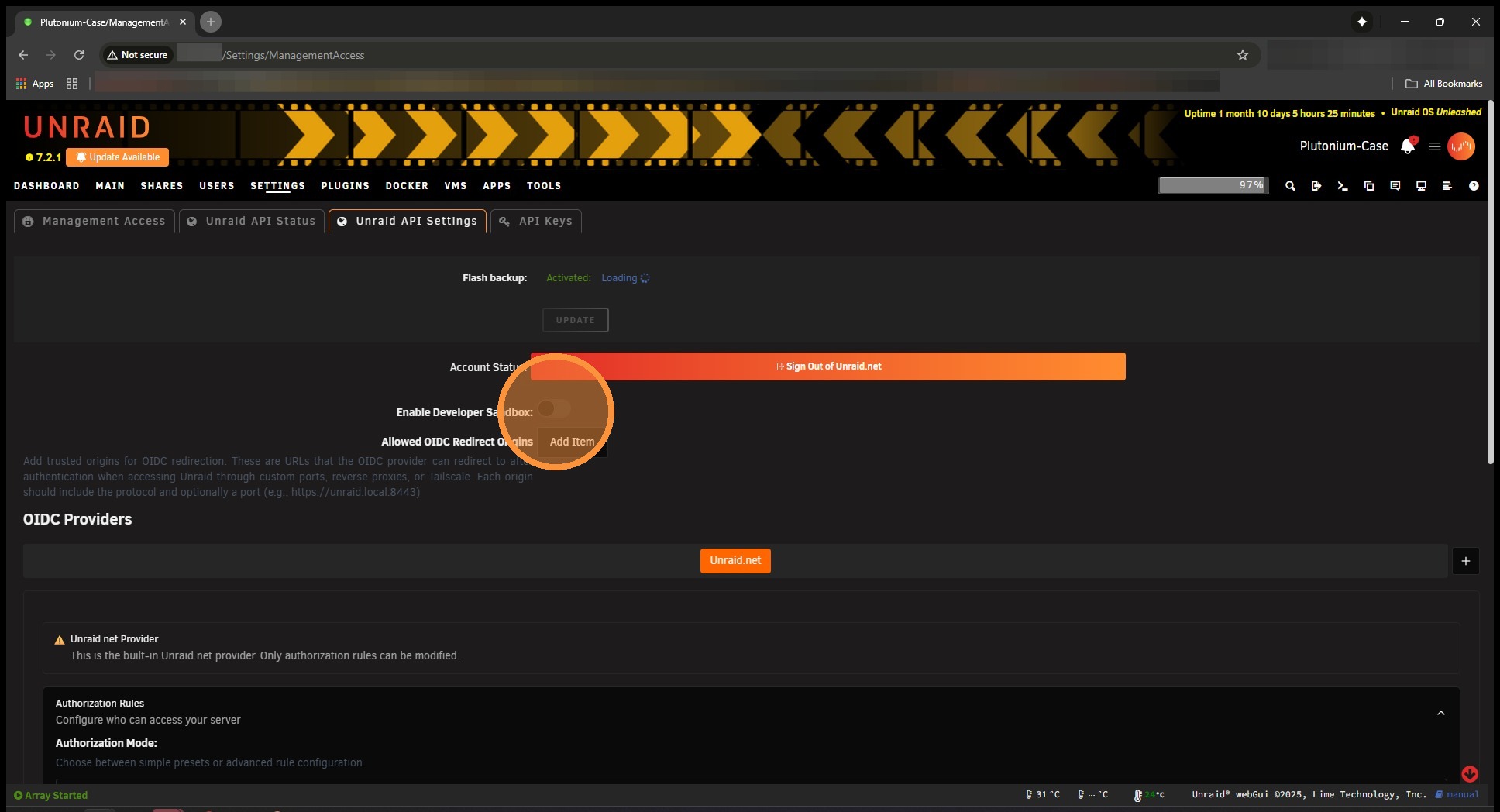Open the web terminal icon
1500x812 pixels.
(1343, 186)
